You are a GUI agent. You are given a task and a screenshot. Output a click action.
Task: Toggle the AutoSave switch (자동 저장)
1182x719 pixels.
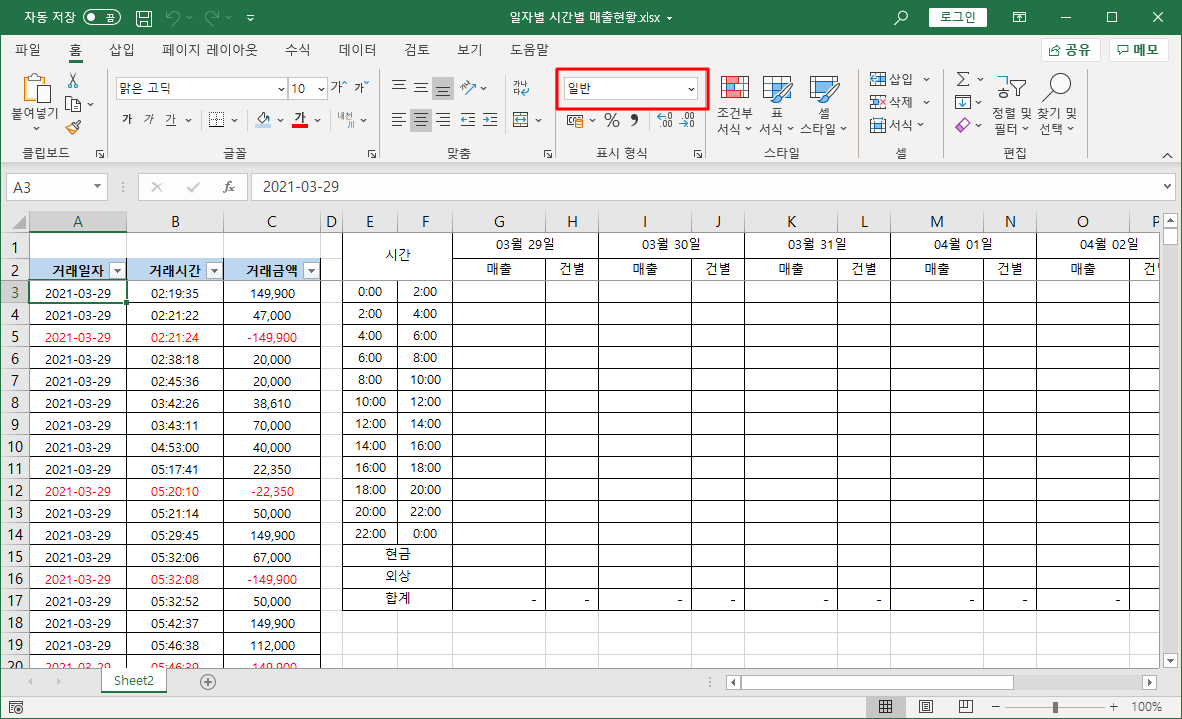[x=101, y=17]
